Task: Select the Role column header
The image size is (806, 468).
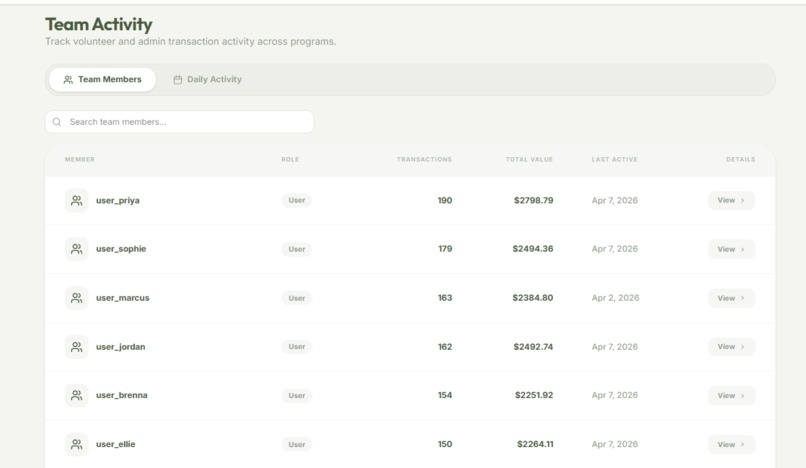Action: click(x=290, y=159)
